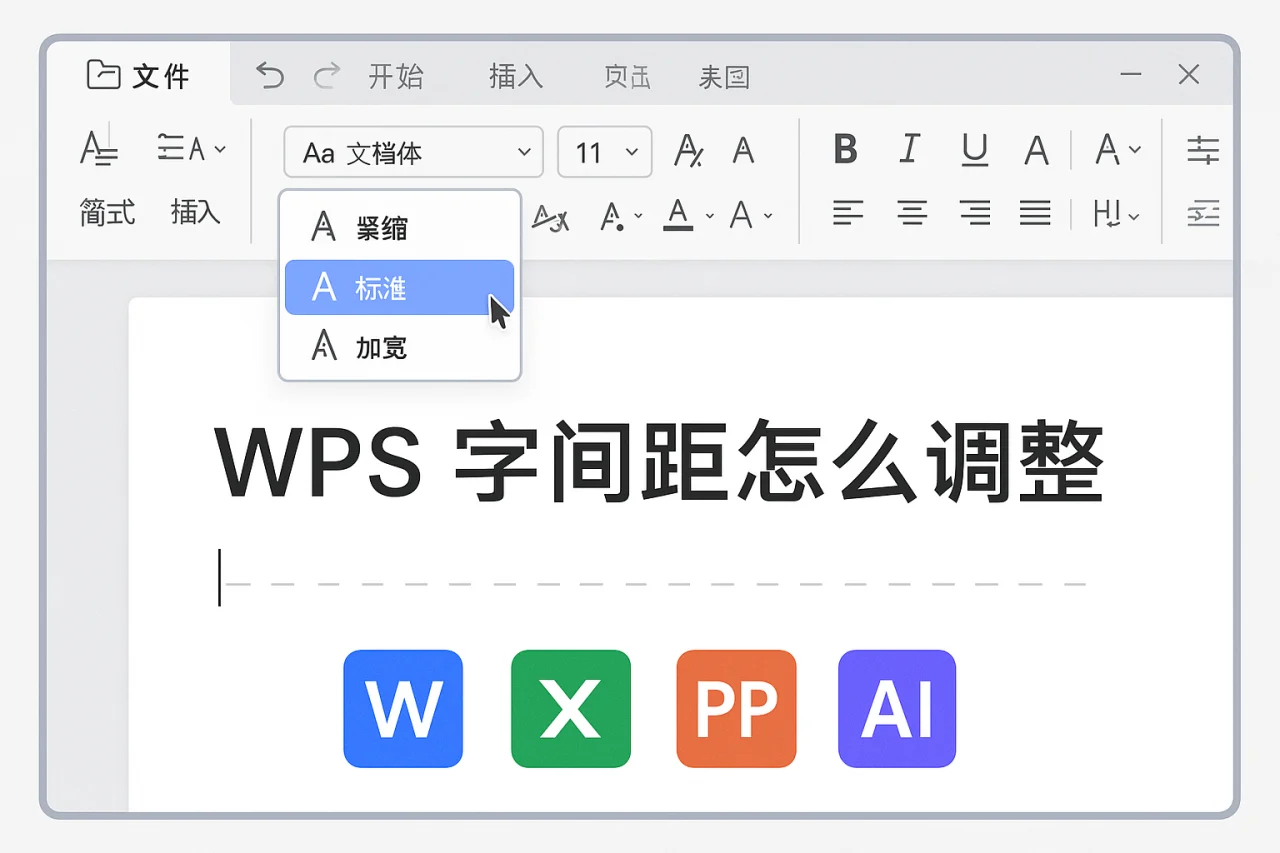Select the right alignment icon

(x=975, y=213)
